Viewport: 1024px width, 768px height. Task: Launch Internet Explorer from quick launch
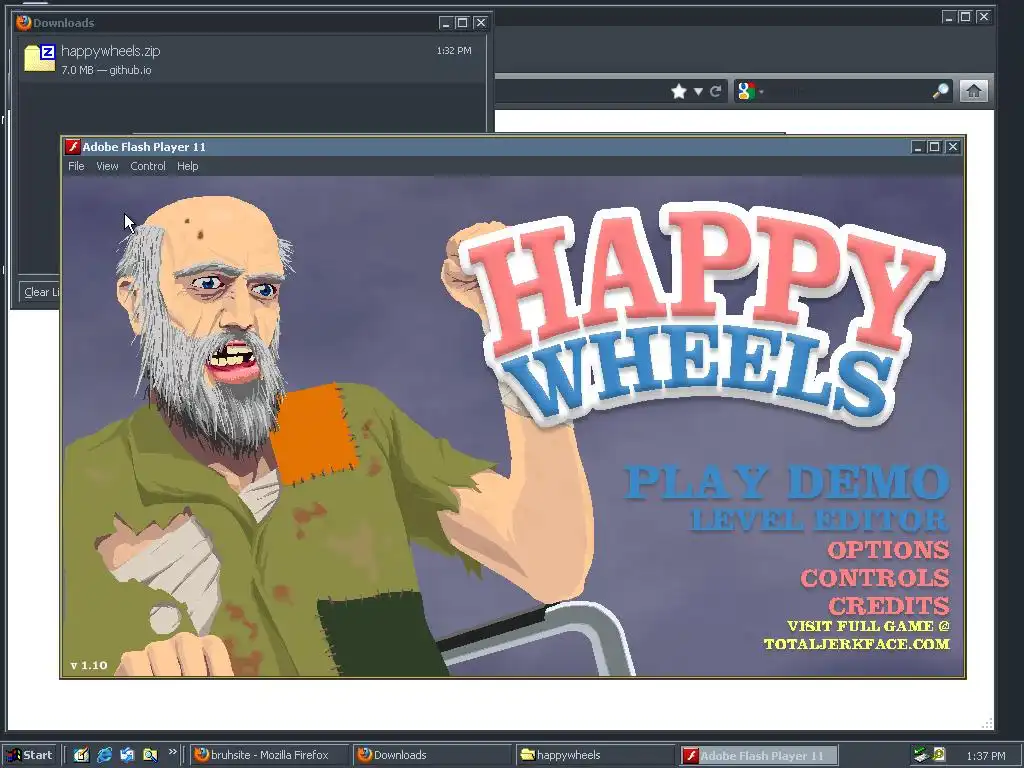(x=104, y=755)
